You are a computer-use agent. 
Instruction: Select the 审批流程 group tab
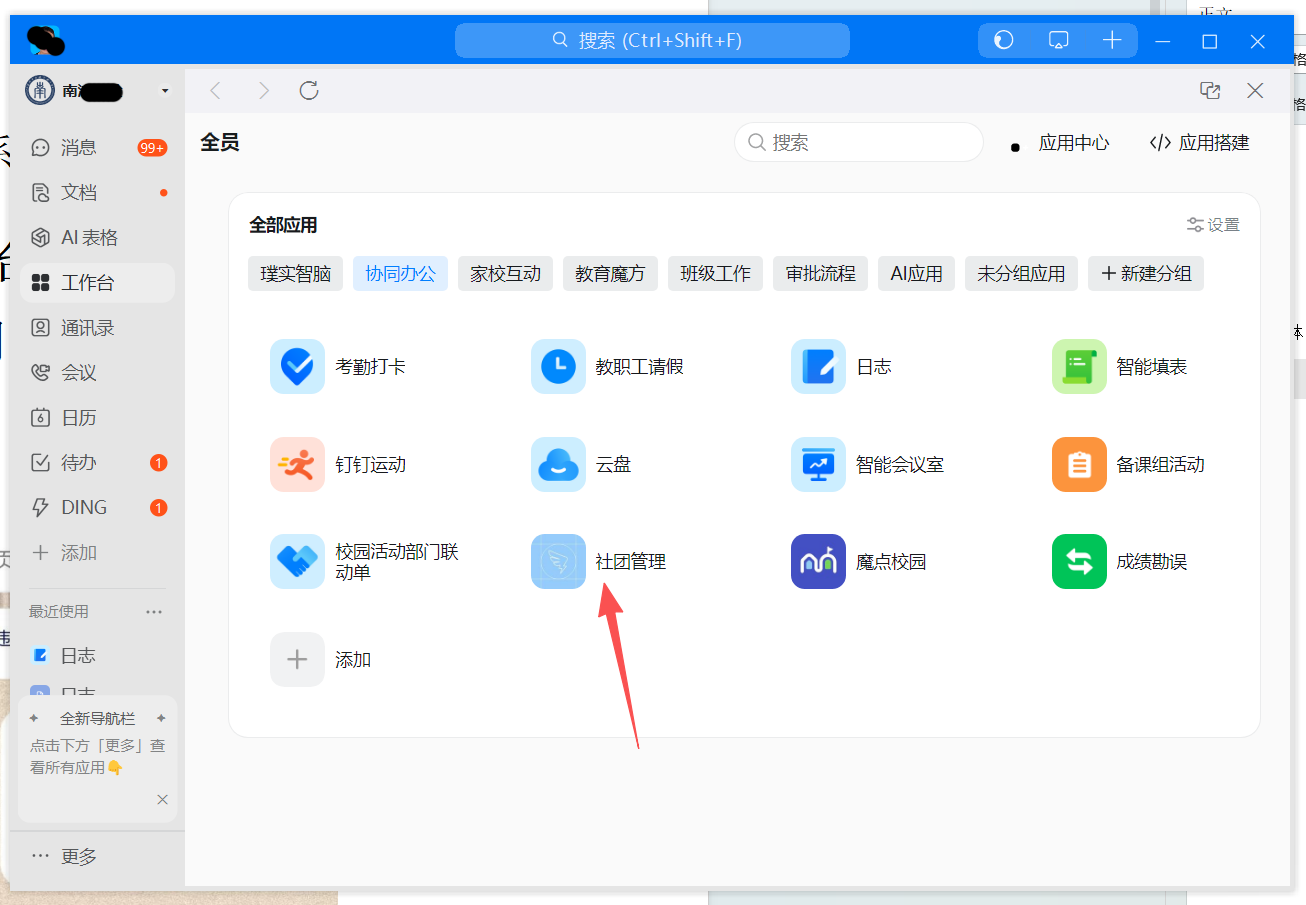pyautogui.click(x=820, y=273)
